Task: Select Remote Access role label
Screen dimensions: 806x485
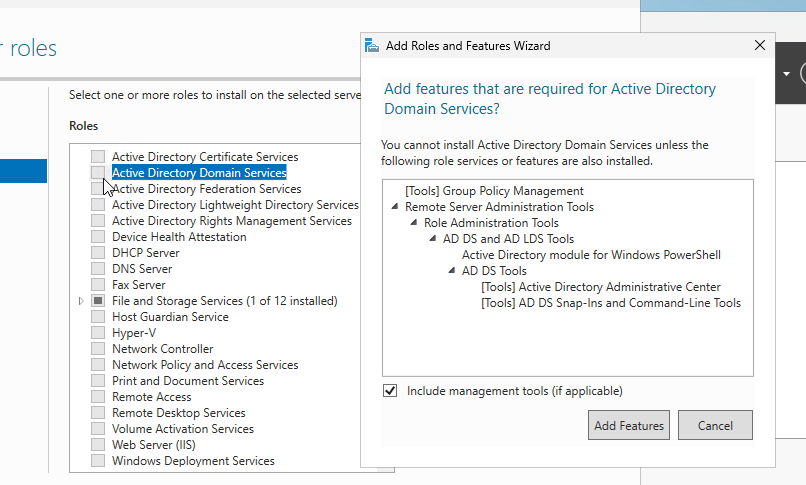Action: coord(152,397)
